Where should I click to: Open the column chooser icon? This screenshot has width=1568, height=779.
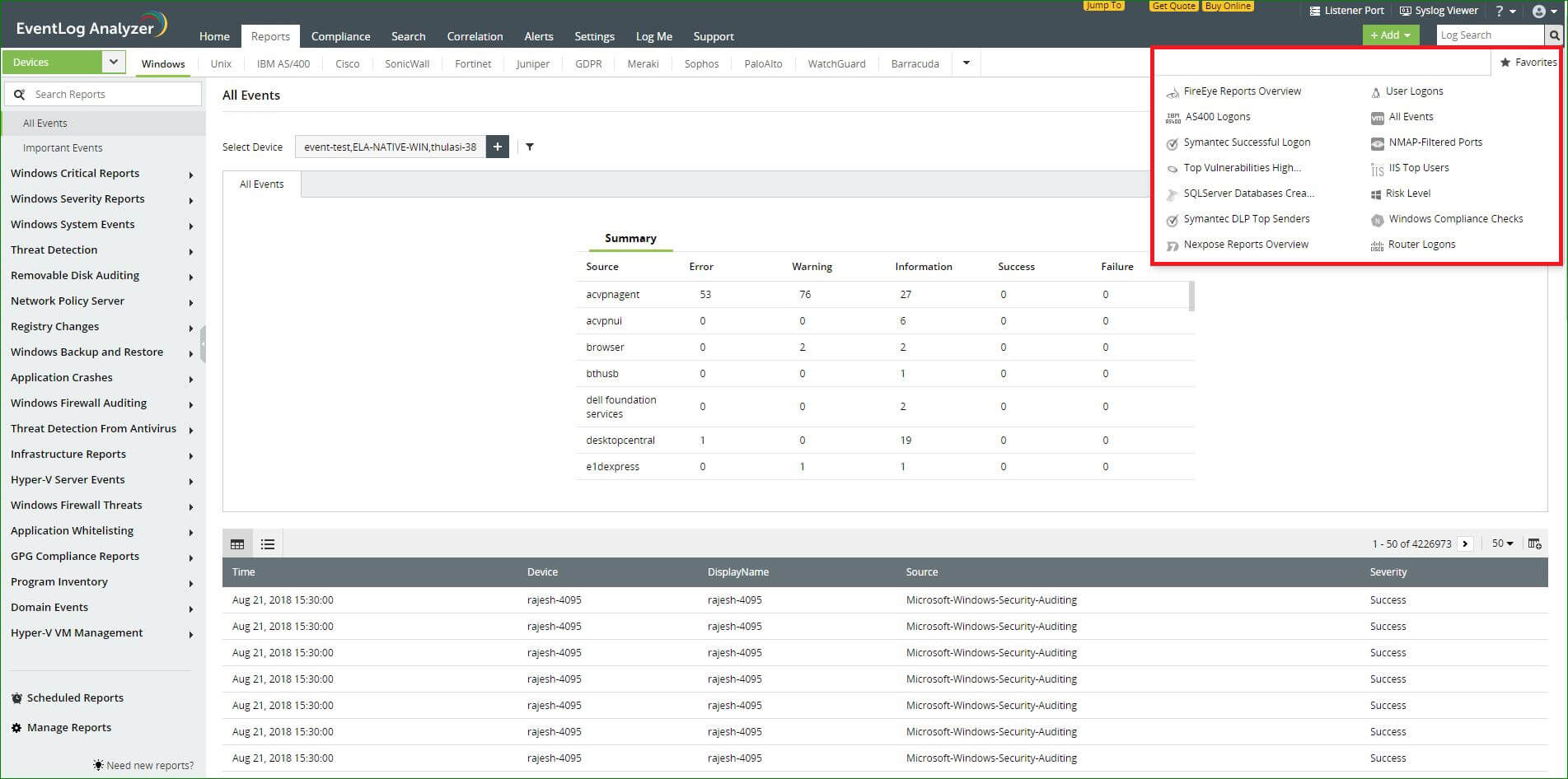point(1534,543)
